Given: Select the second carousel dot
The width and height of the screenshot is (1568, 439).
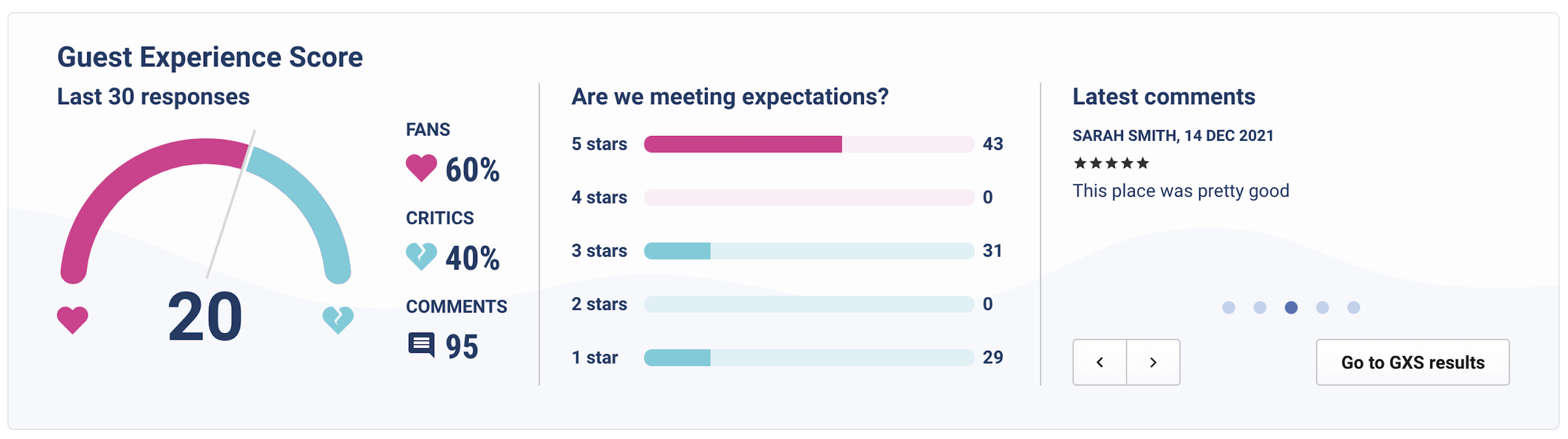Looking at the screenshot, I should click(x=1259, y=308).
